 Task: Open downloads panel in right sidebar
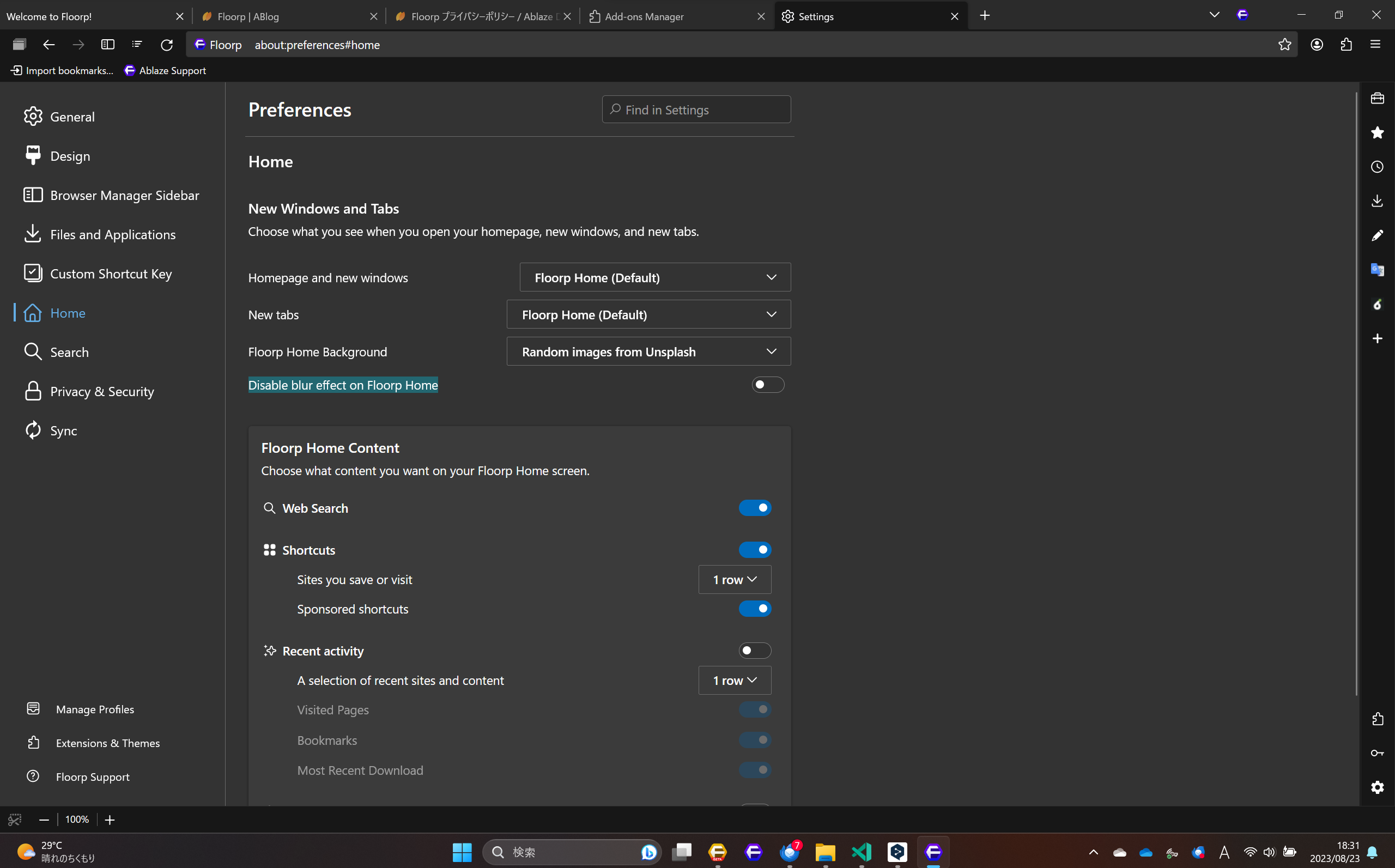(1377, 201)
